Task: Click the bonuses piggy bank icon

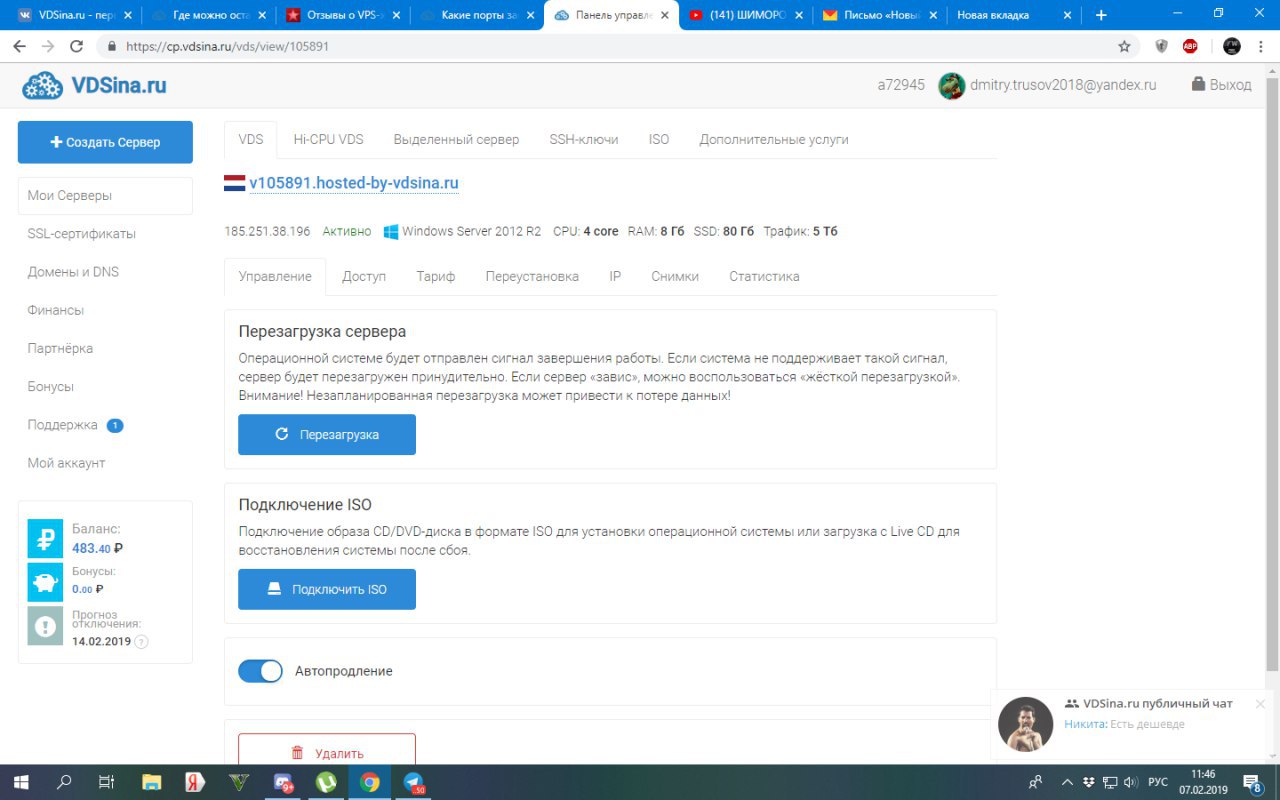Action: click(45, 582)
